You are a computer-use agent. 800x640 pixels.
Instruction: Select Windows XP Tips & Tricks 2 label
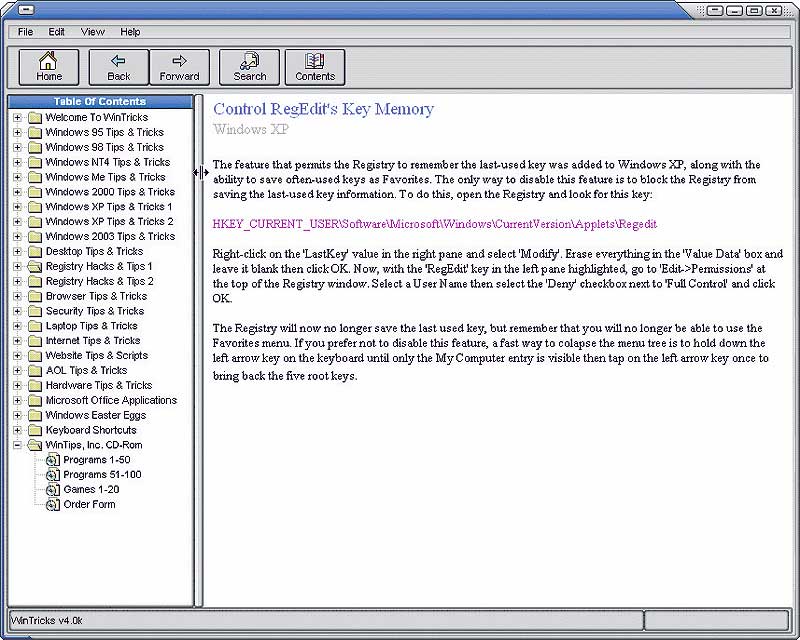pos(109,221)
